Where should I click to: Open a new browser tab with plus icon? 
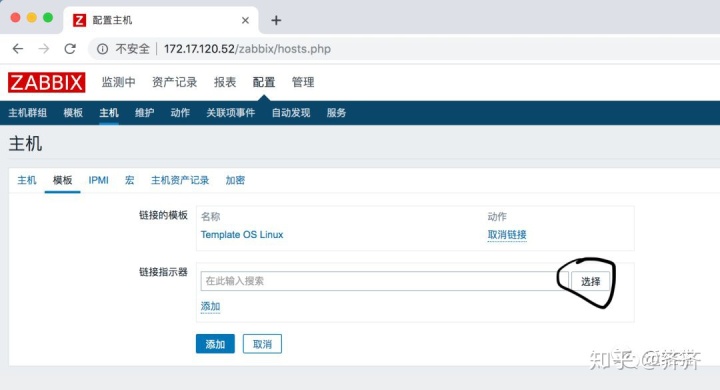(x=276, y=20)
